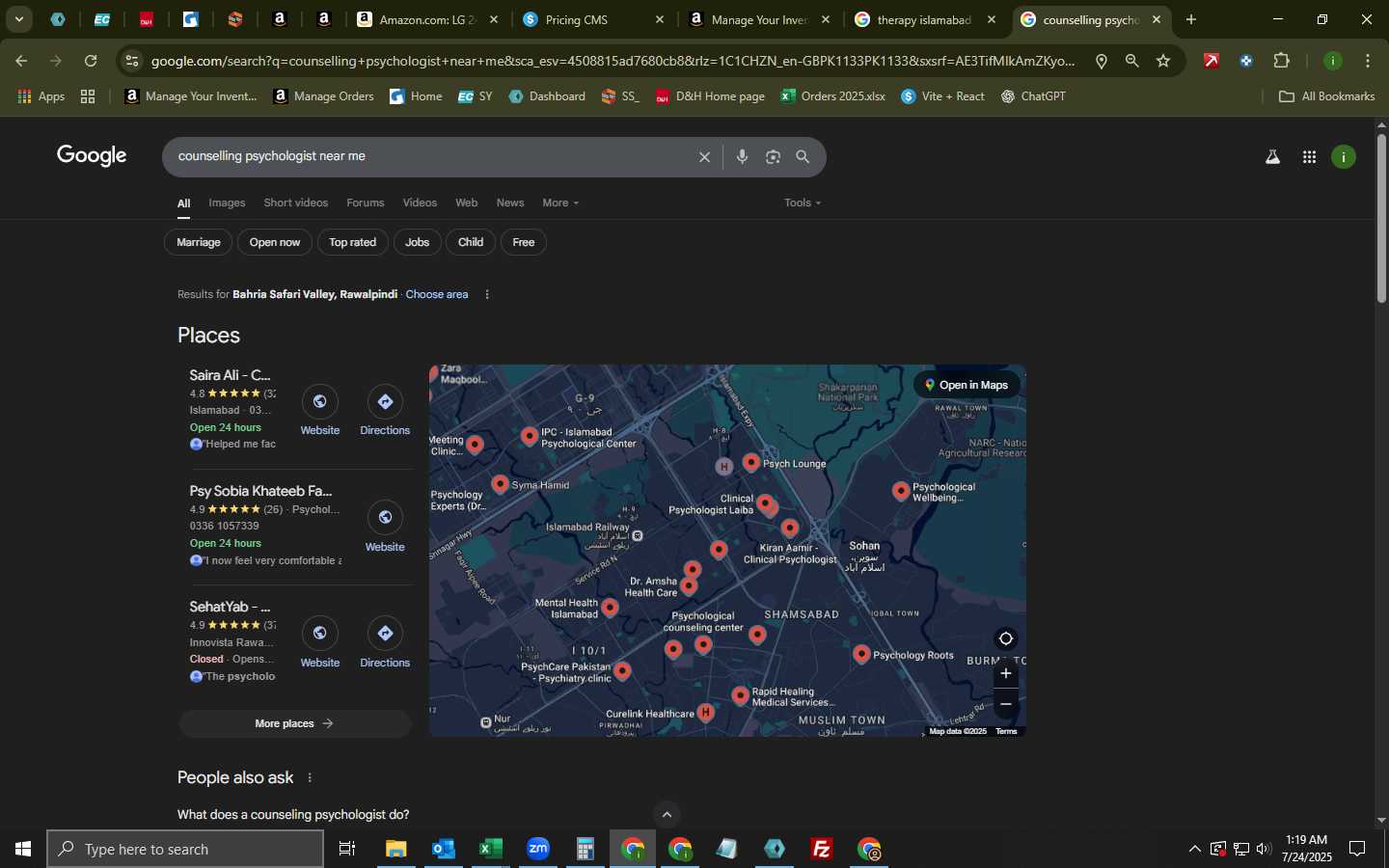The image size is (1389, 868).
Task: Switch to News results tab
Action: [510, 203]
